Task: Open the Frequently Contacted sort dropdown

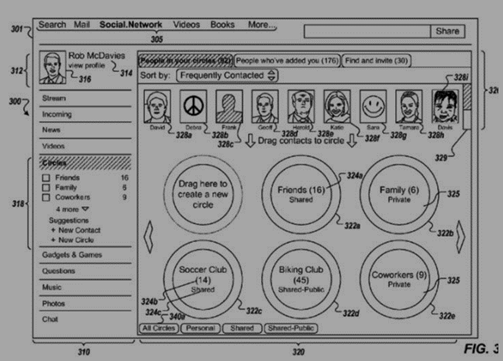Action: click(x=228, y=75)
